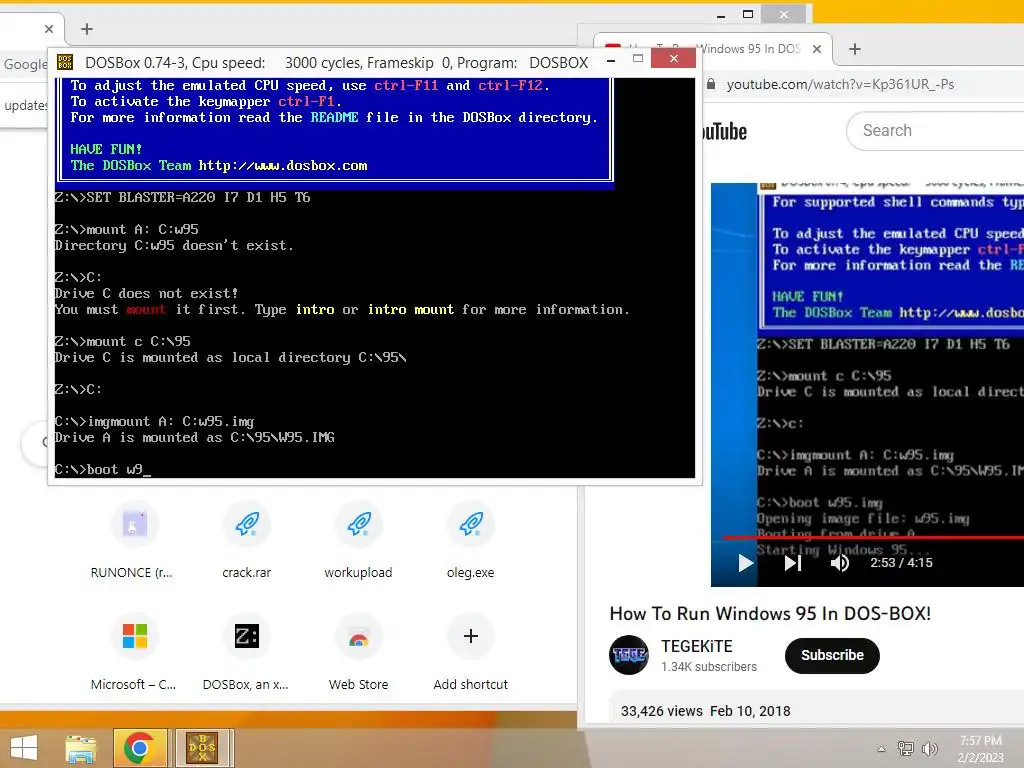Click the DOSBox command prompt line
1024x768 pixels.
(x=103, y=470)
